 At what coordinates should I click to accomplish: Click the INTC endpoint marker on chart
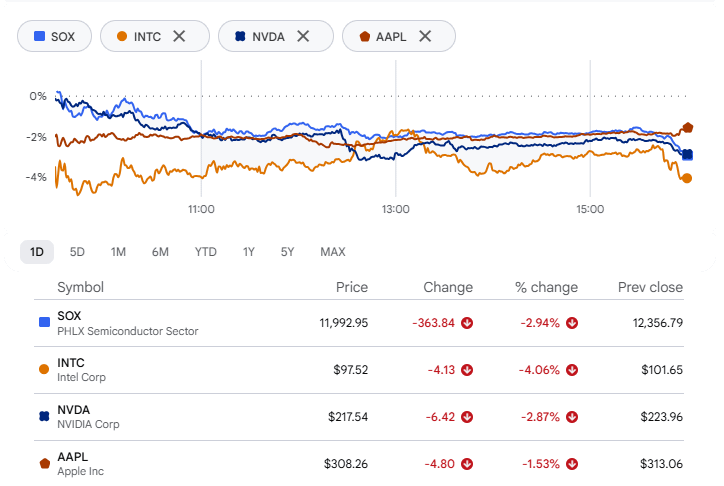click(687, 178)
